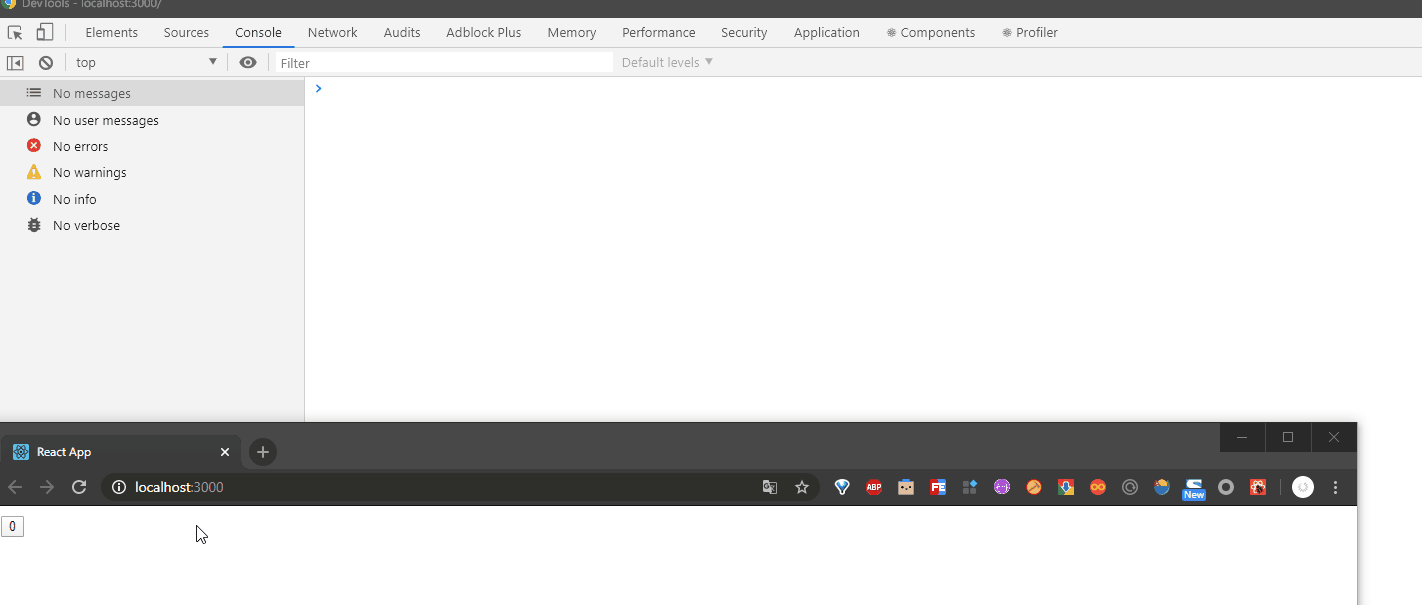
Task: Open the Adblock Plus panel tab
Action: [484, 32]
